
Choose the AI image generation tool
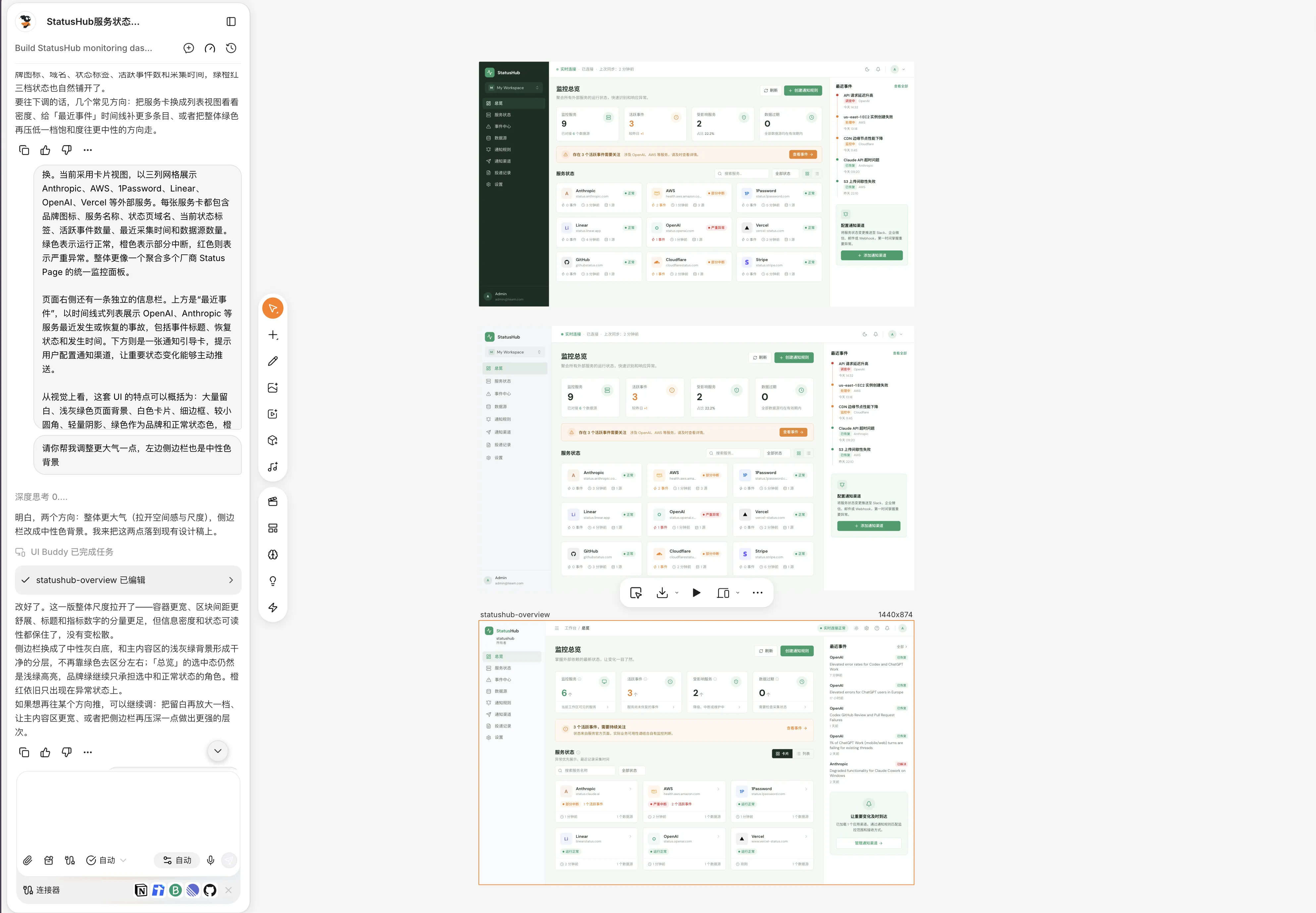coord(273,387)
